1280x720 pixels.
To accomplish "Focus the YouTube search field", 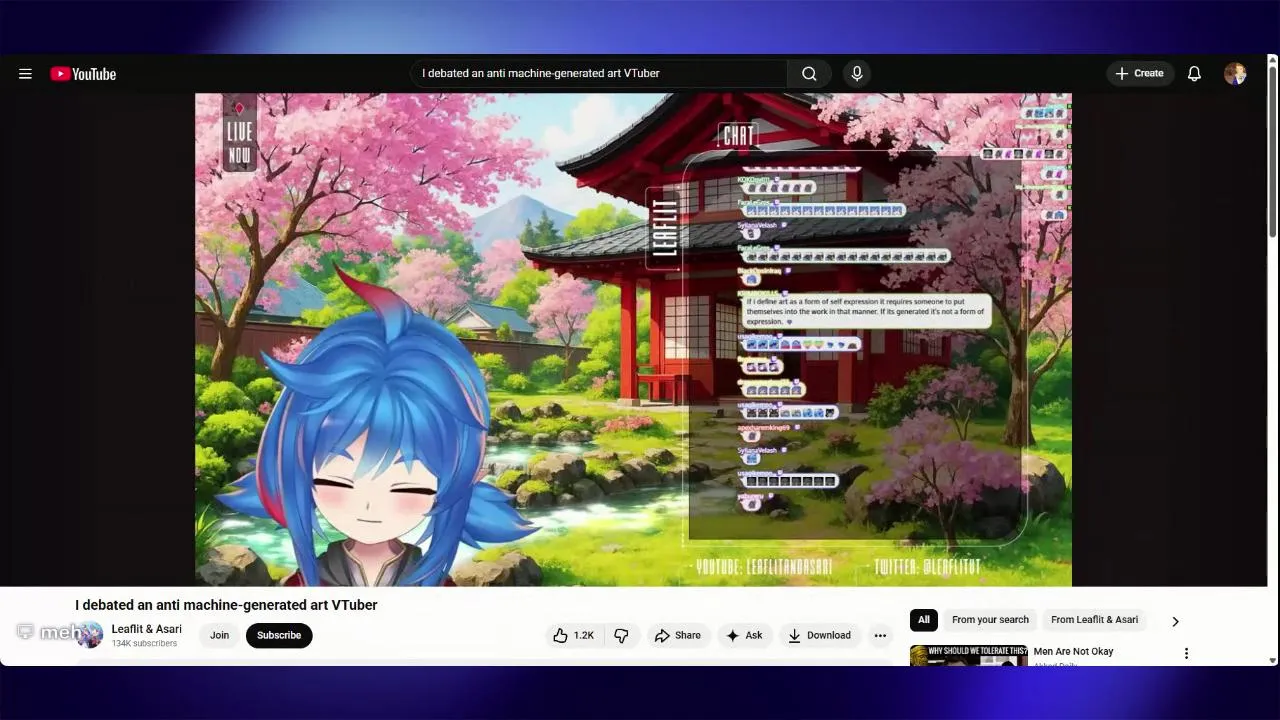I will (x=598, y=73).
